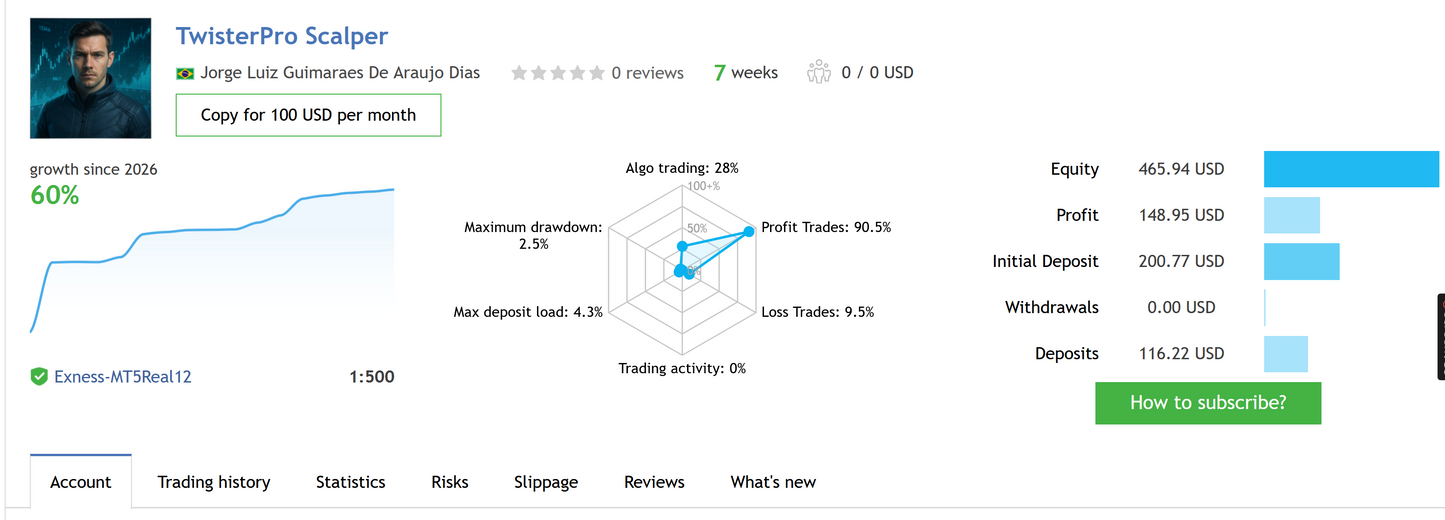Open the TwisterPro Scalper title link

coord(282,36)
